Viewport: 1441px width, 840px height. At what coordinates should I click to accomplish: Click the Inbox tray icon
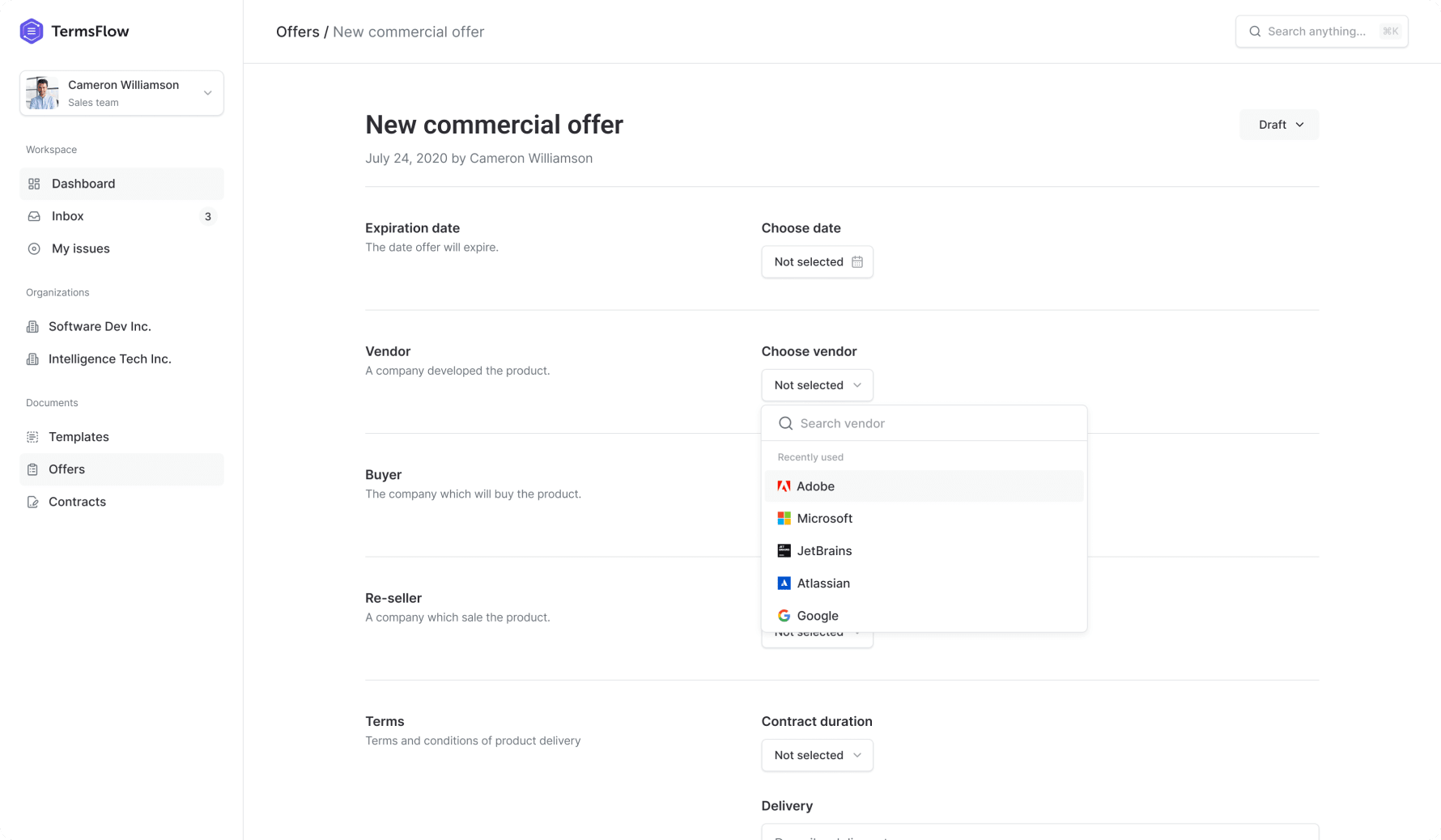point(34,217)
